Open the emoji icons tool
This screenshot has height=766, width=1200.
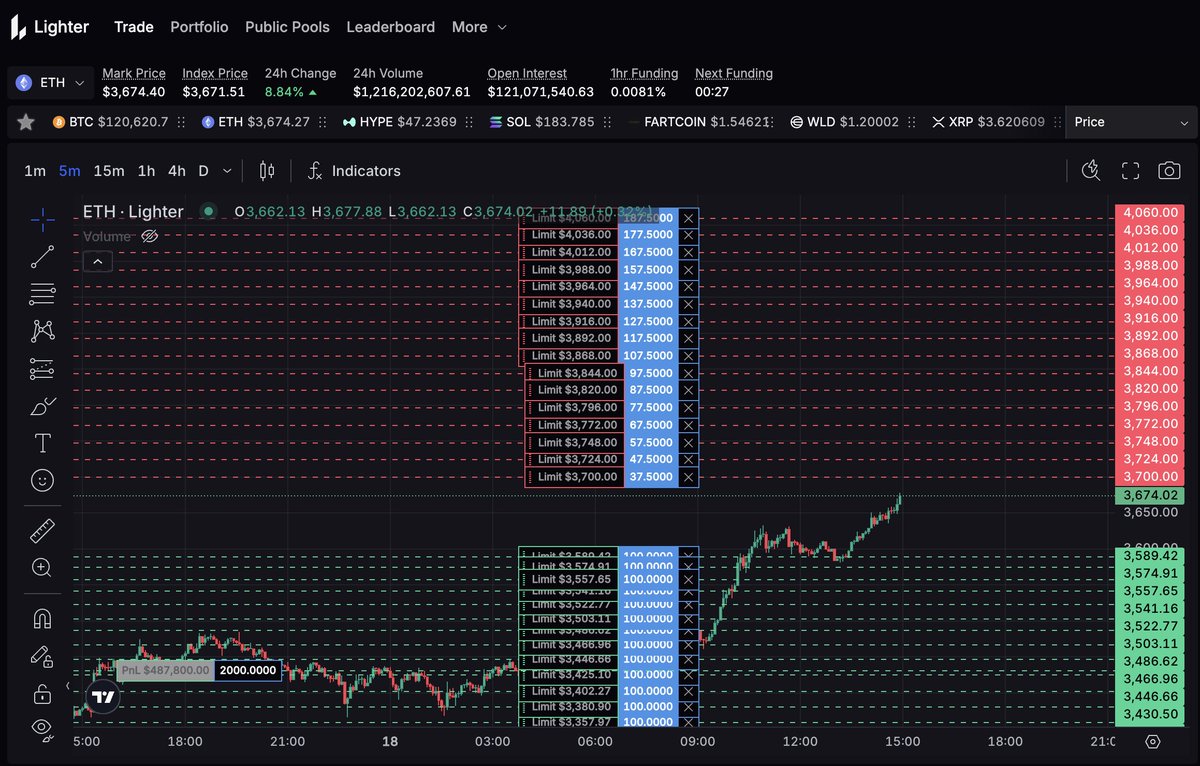[42, 481]
